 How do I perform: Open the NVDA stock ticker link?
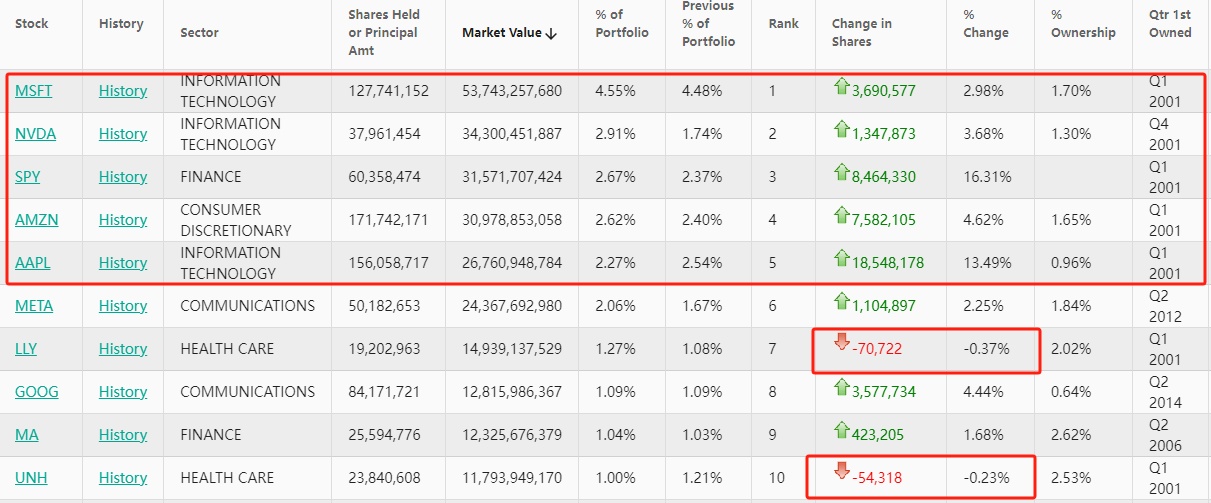[x=35, y=134]
